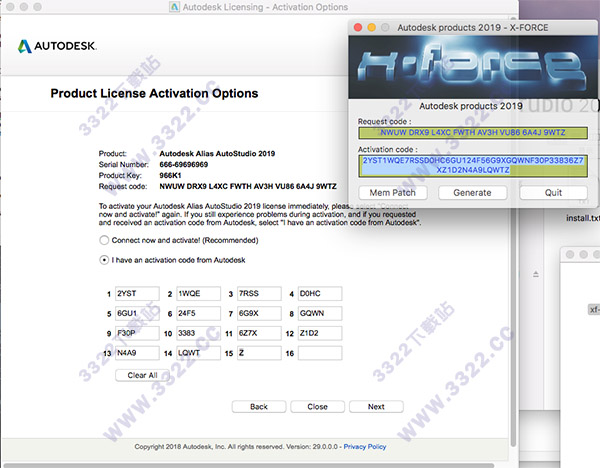Click activation code field 7 containing 6G9X
Viewport: 600px width, 468px height.
coord(259,313)
